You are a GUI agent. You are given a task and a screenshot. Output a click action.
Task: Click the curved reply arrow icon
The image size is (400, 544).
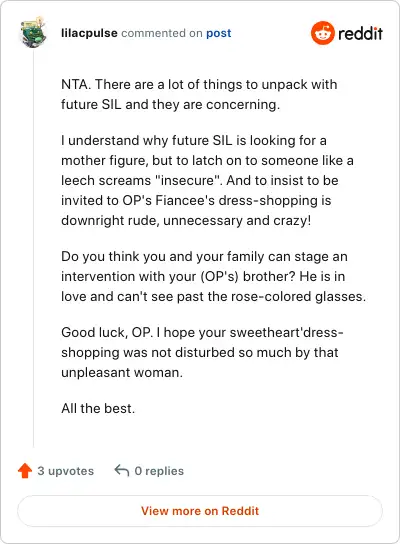pos(122,470)
